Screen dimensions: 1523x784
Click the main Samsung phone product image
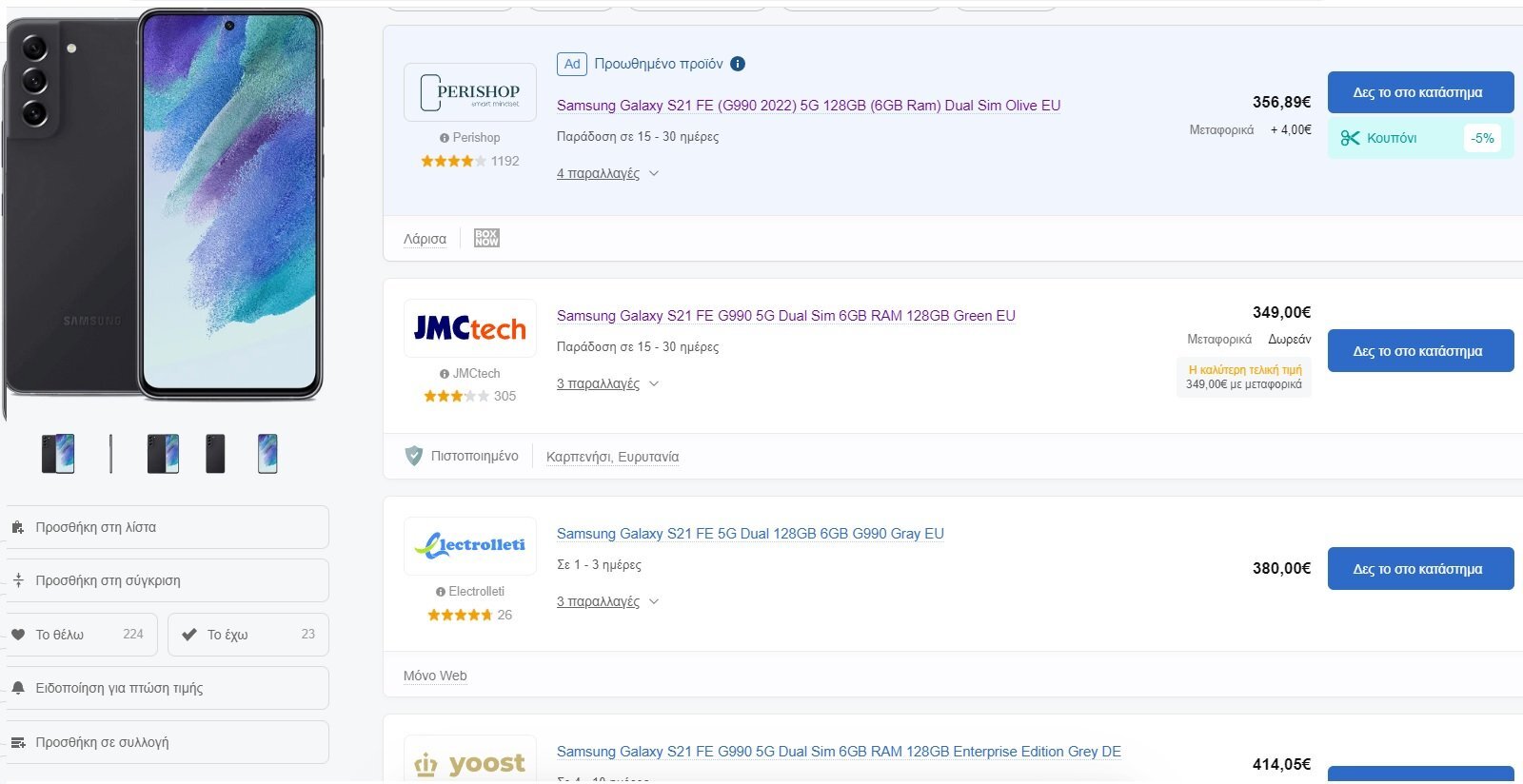tap(164, 205)
